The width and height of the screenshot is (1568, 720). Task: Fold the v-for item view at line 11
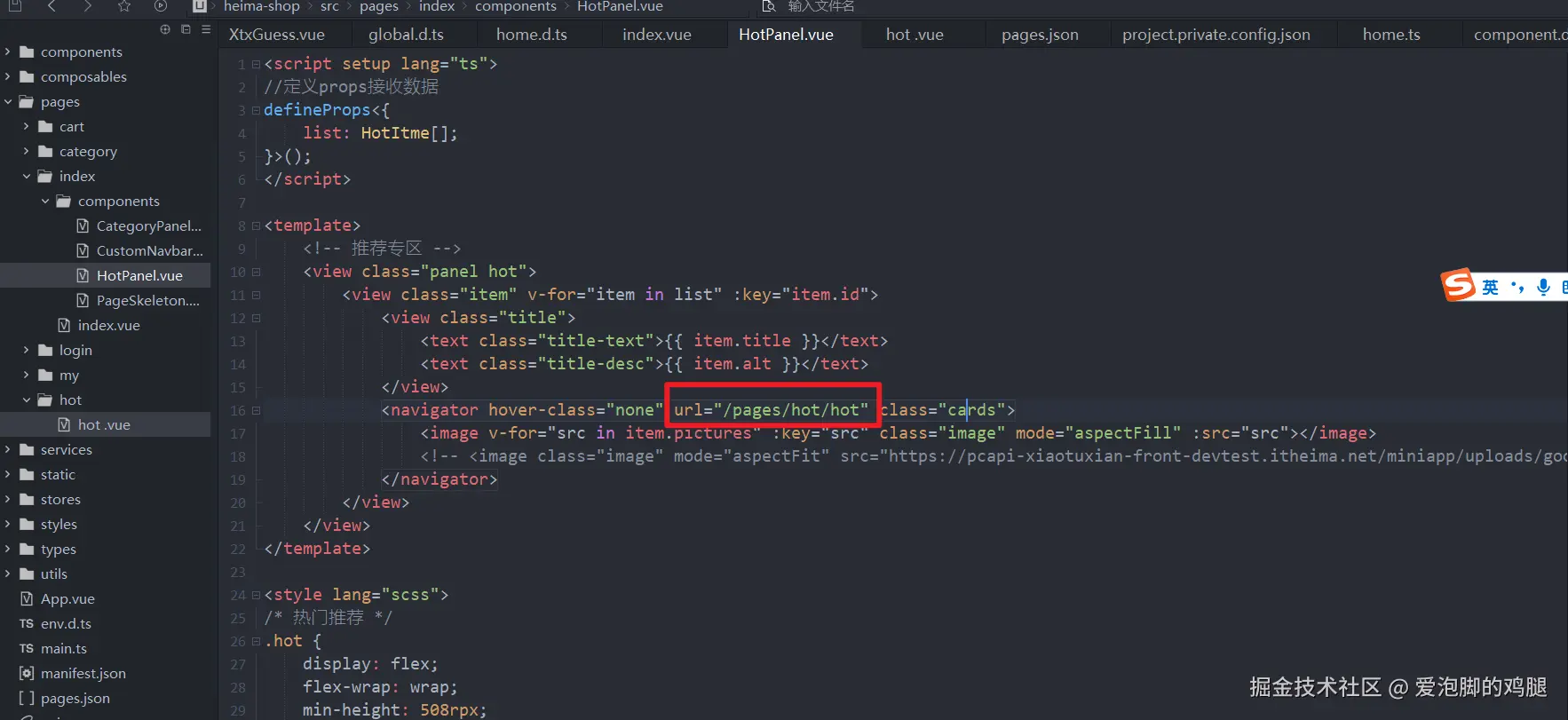[256, 295]
